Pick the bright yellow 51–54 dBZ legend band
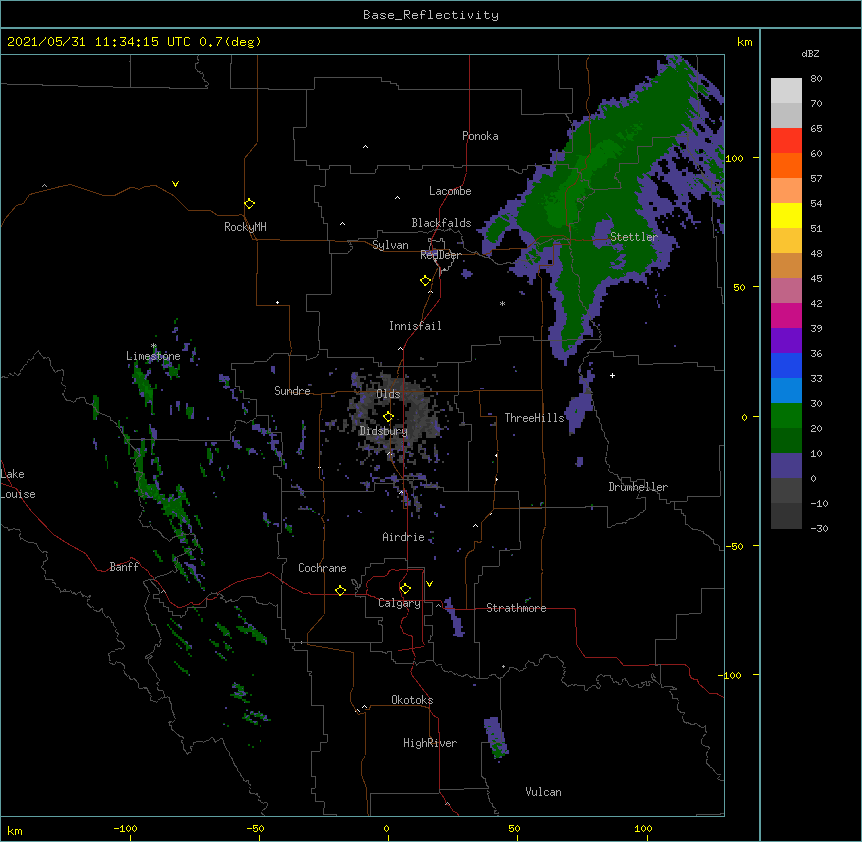862x842 pixels. tap(786, 215)
